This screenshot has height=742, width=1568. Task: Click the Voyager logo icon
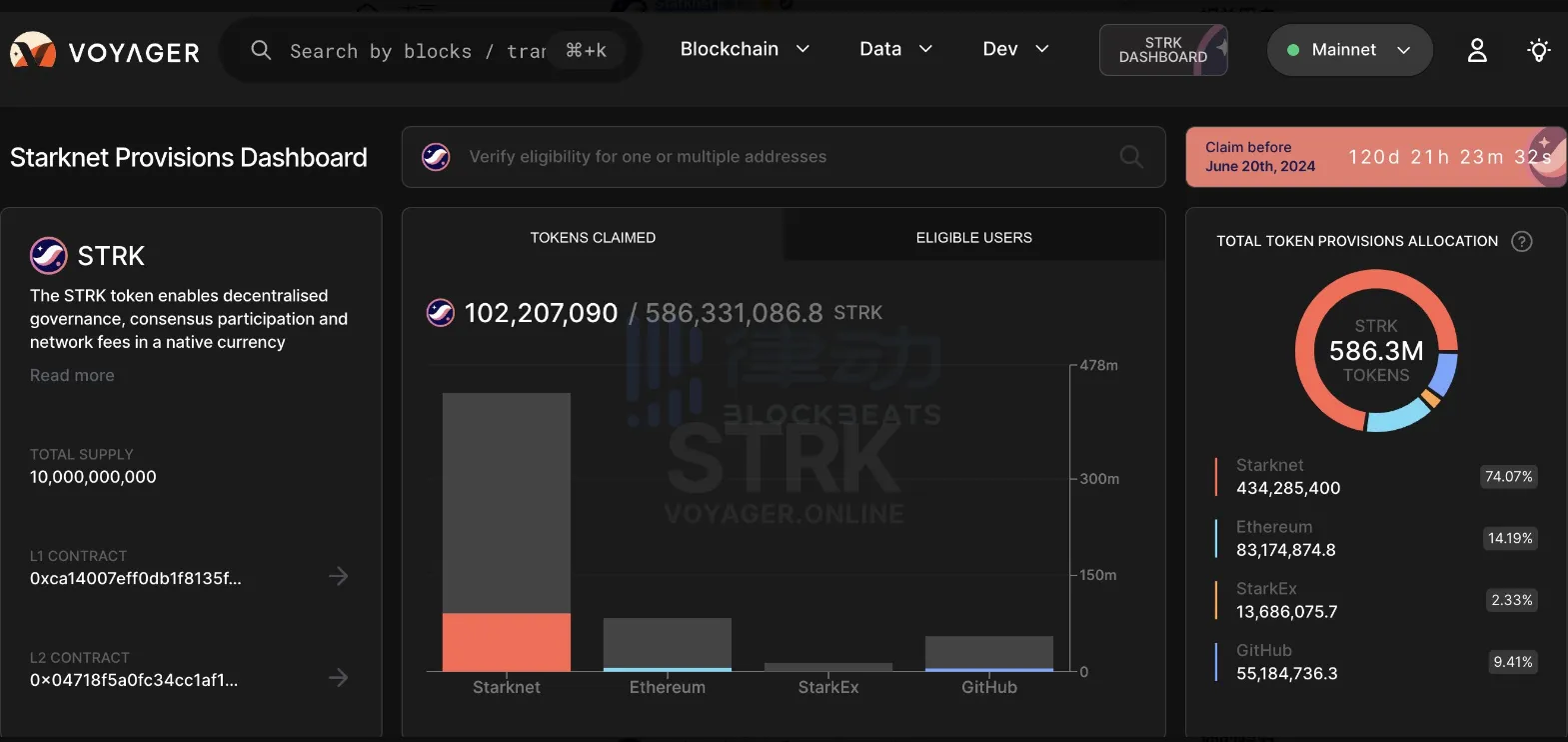click(33, 51)
